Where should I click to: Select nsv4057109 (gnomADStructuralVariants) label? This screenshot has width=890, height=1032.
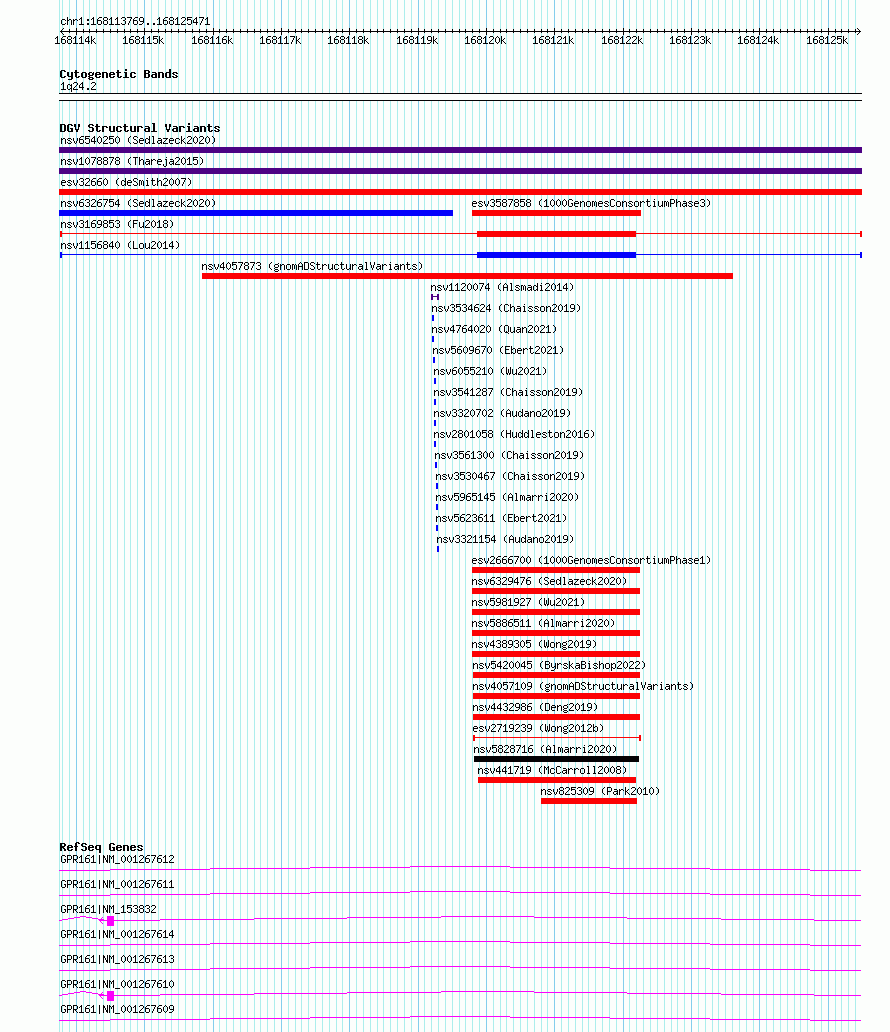[583, 688]
